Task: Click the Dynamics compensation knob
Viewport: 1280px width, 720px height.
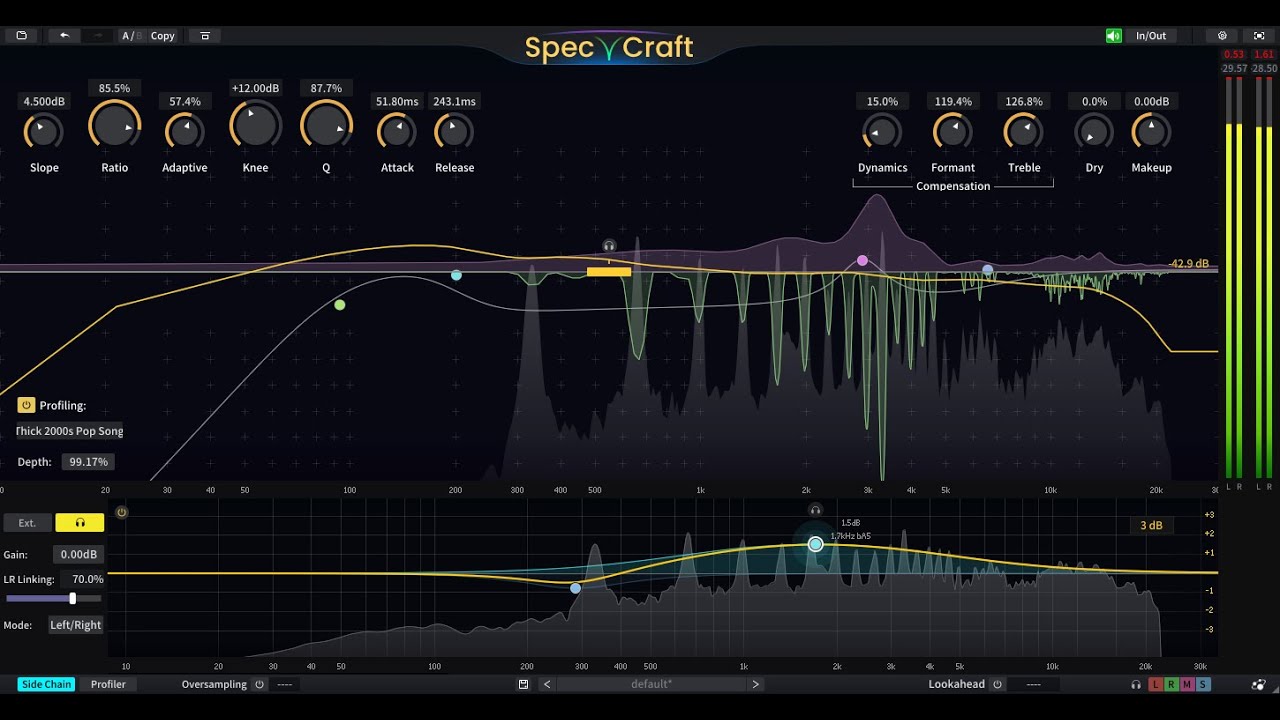Action: tap(882, 131)
